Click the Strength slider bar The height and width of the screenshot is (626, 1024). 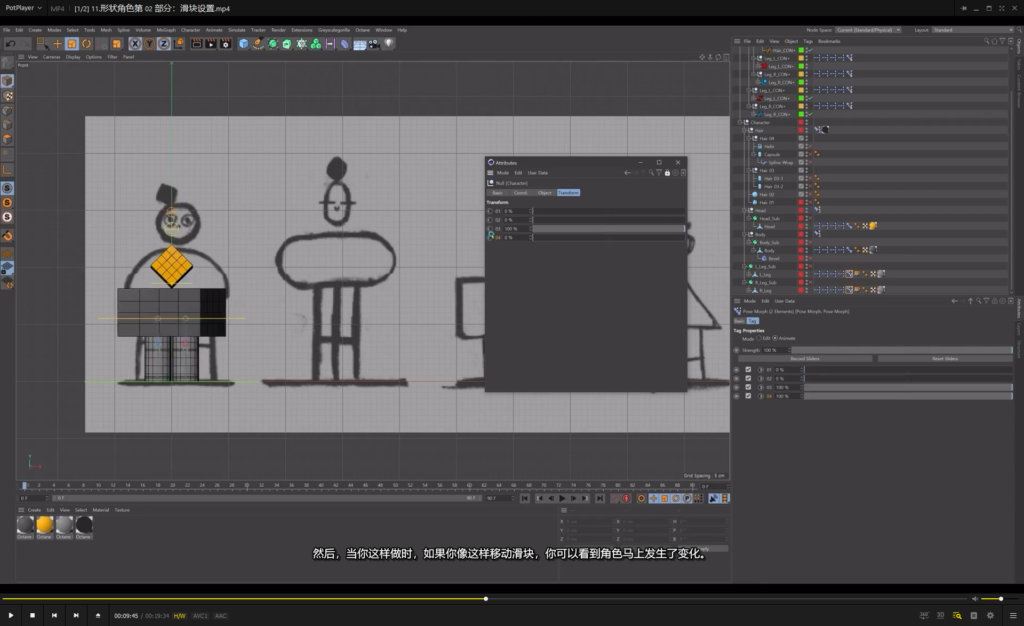tap(900, 350)
